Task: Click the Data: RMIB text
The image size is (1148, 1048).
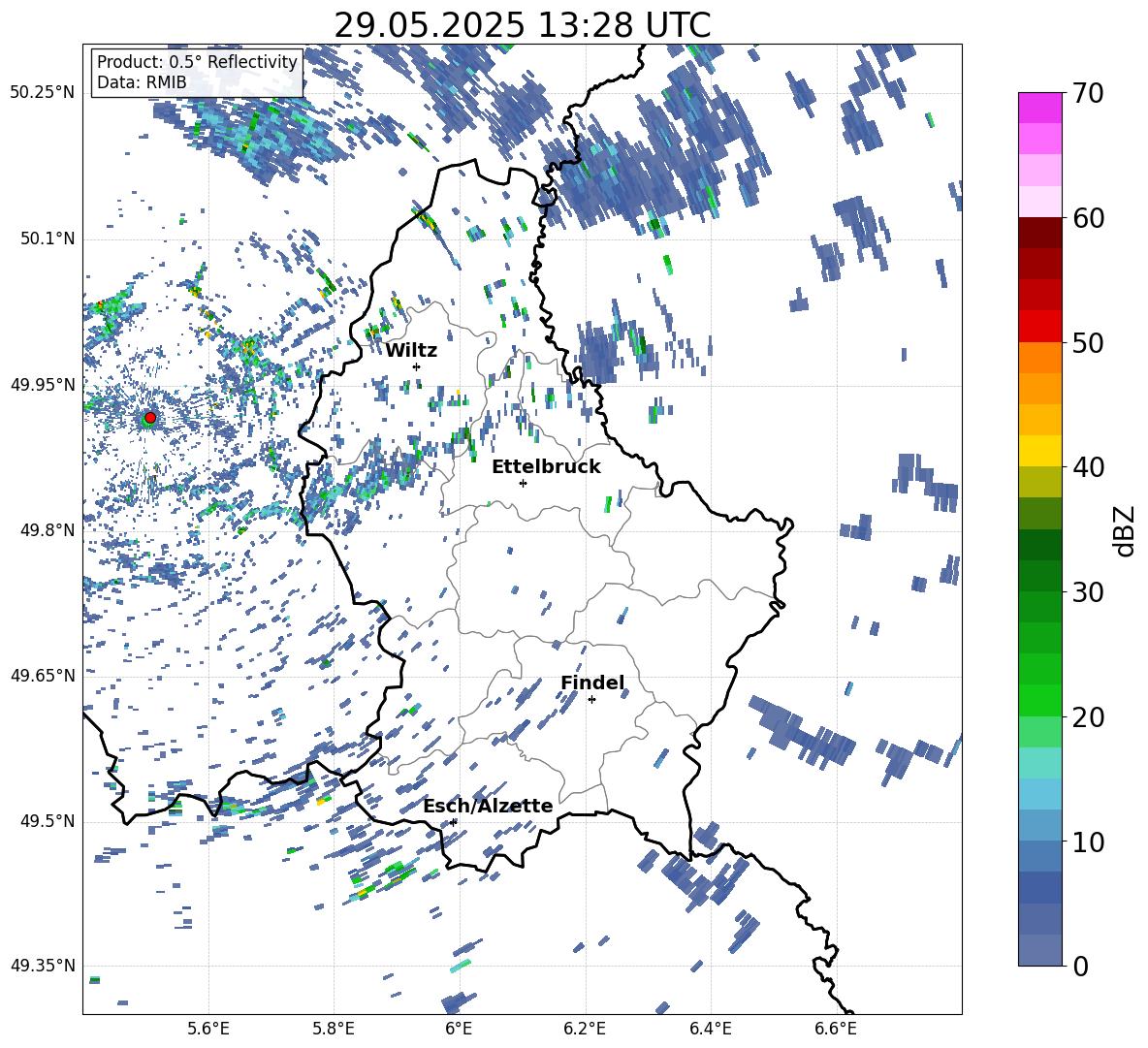Action: click(x=142, y=82)
